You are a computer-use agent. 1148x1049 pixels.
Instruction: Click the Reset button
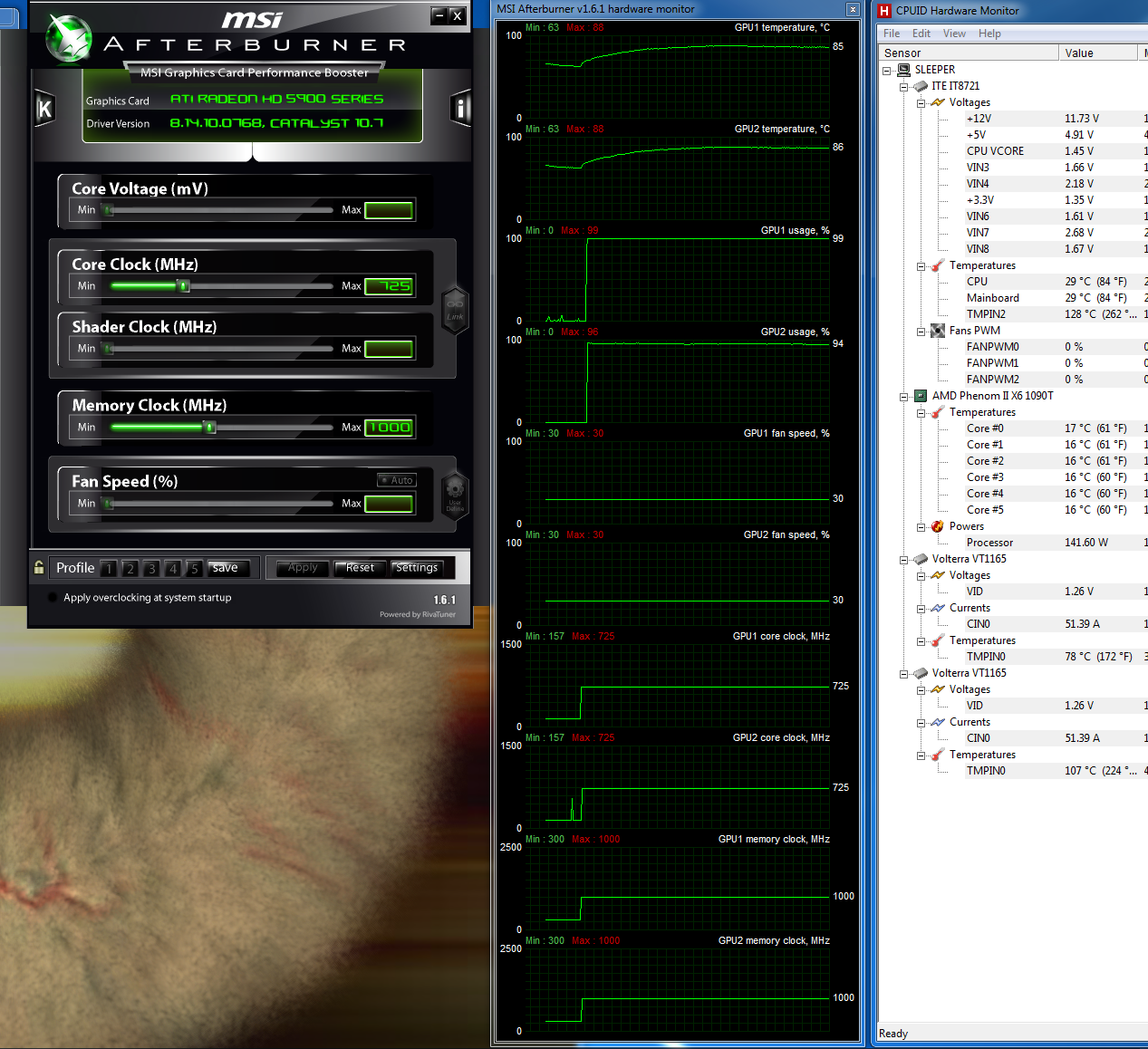tap(360, 568)
